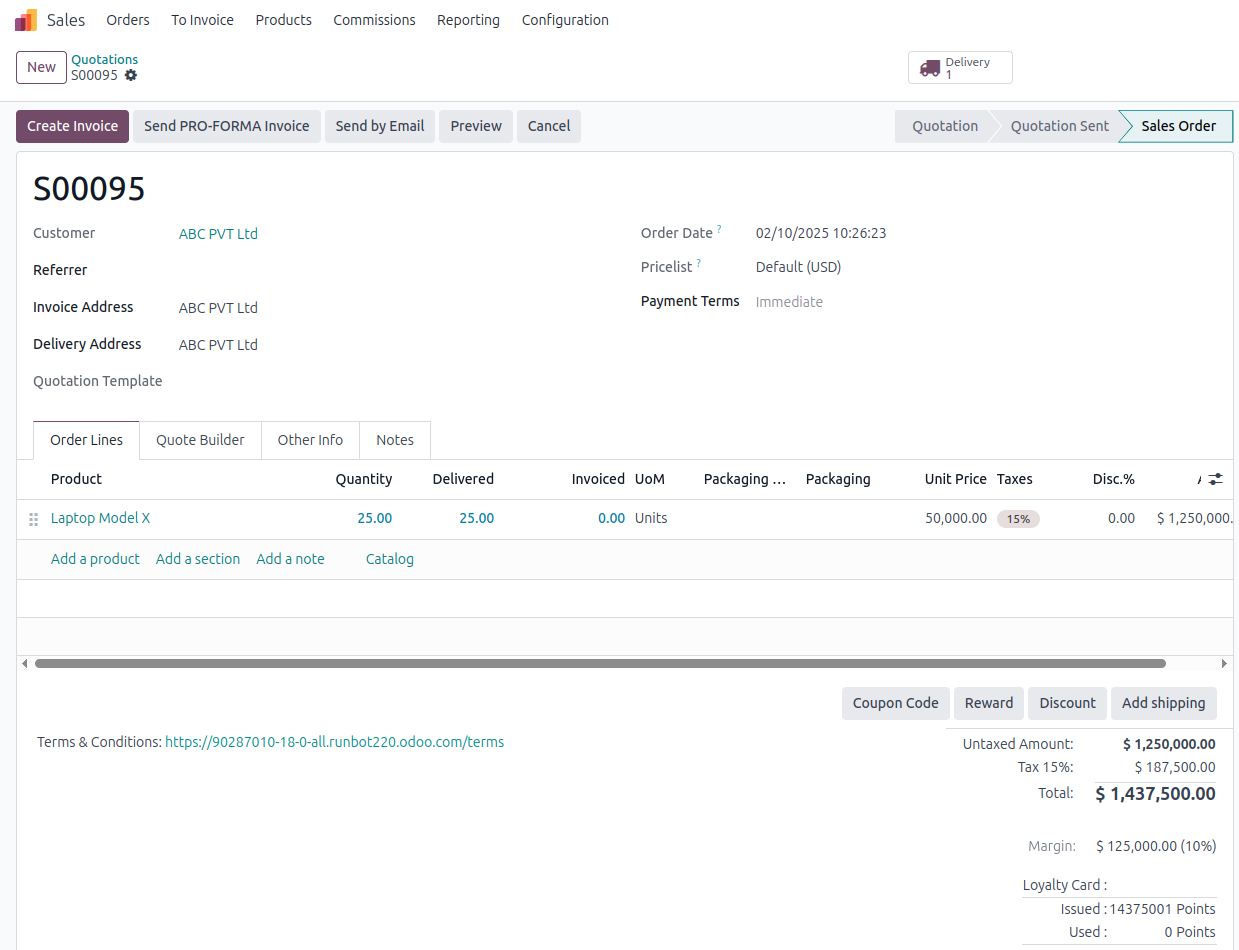The width and height of the screenshot is (1239, 950).
Task: Switch to the Other Info tab
Action: click(310, 440)
